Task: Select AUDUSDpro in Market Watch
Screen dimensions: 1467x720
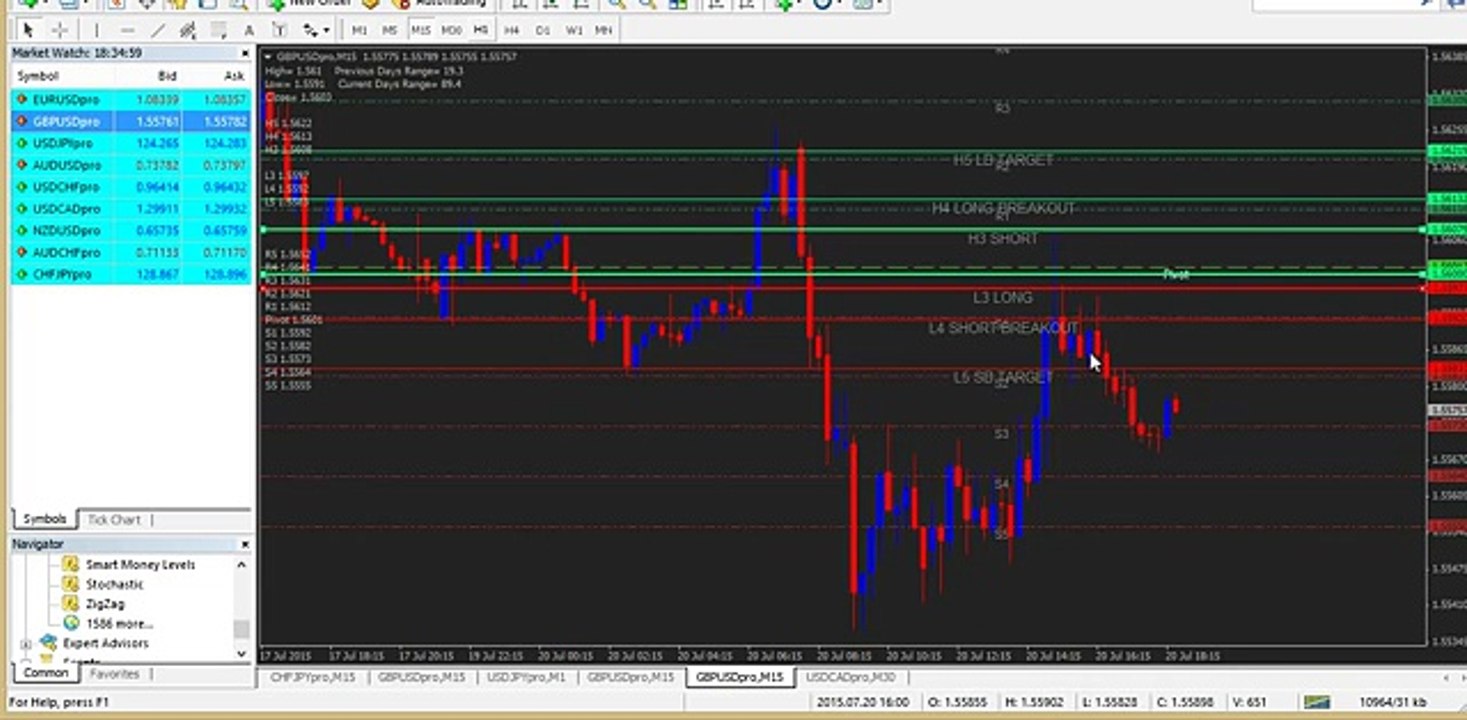Action: (x=131, y=165)
